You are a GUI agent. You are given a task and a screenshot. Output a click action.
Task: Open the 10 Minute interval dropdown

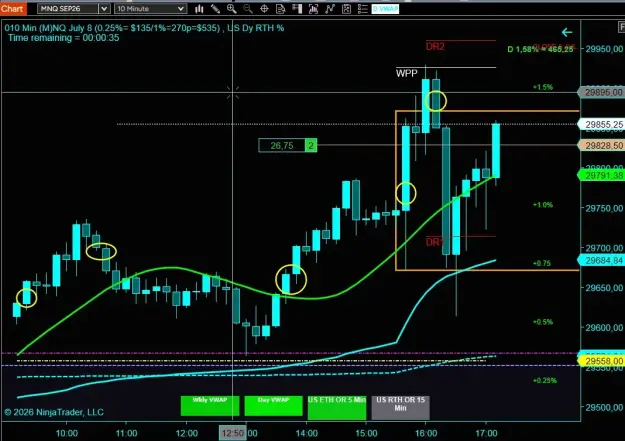tap(151, 9)
